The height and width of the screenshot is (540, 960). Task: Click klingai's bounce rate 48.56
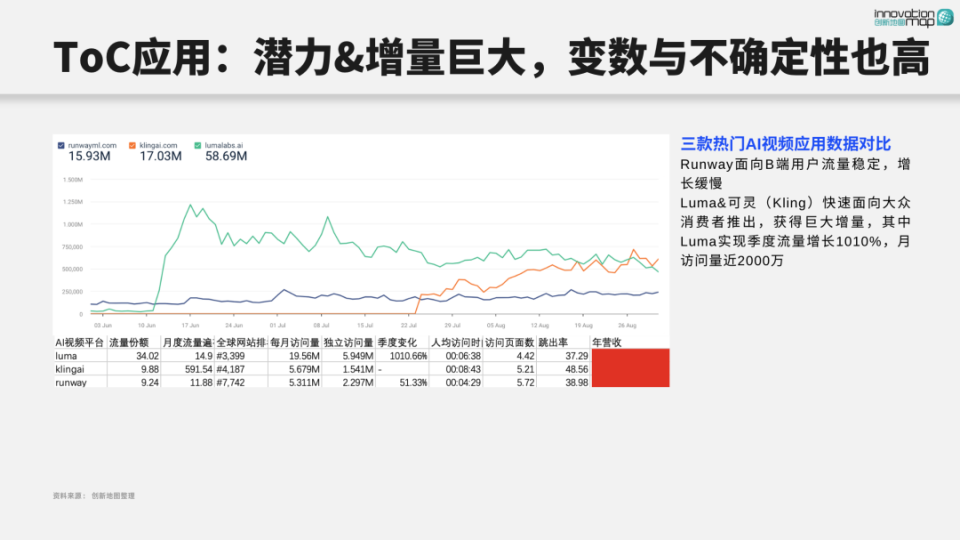tap(577, 370)
